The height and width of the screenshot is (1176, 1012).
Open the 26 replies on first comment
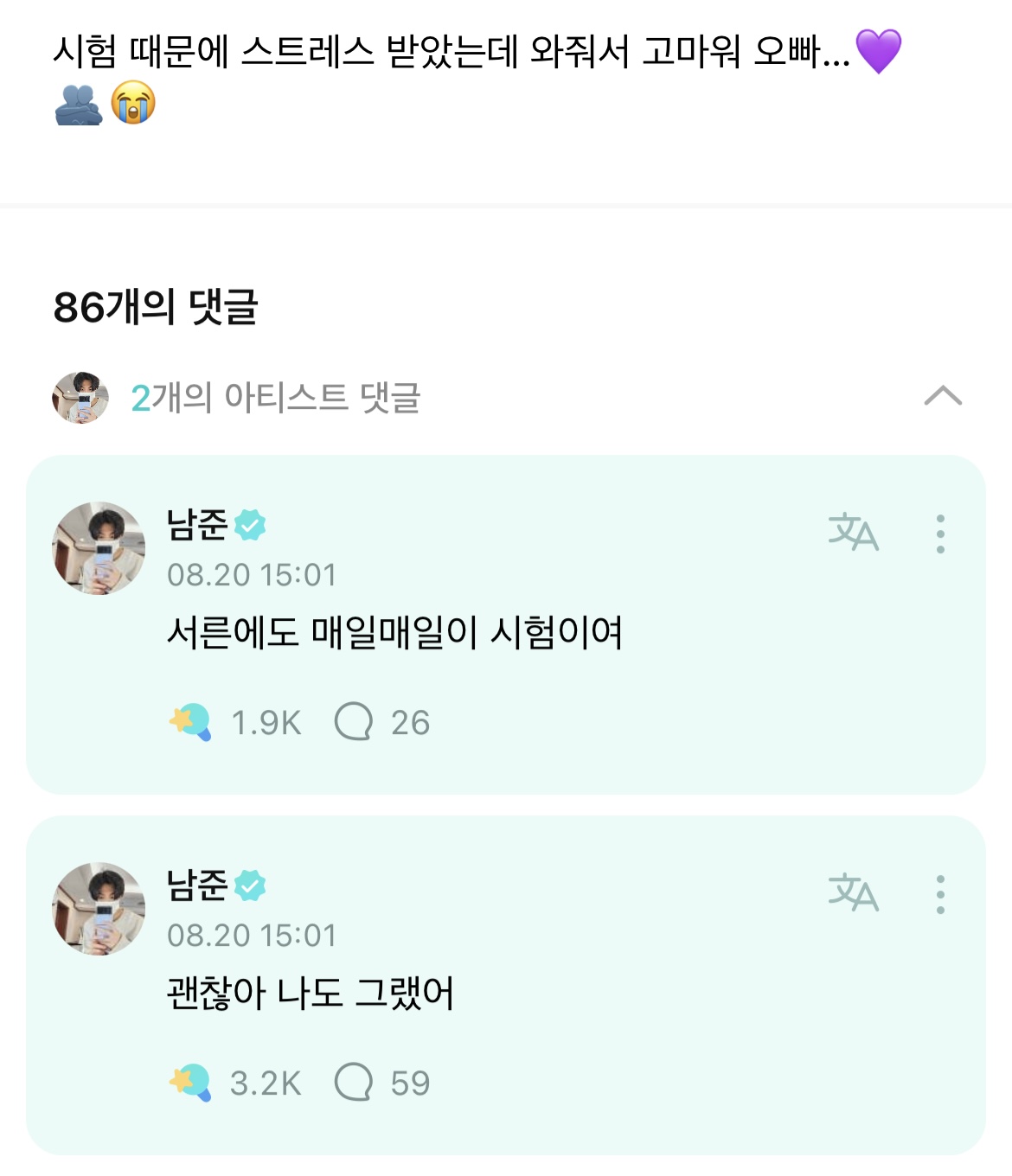coord(381,722)
